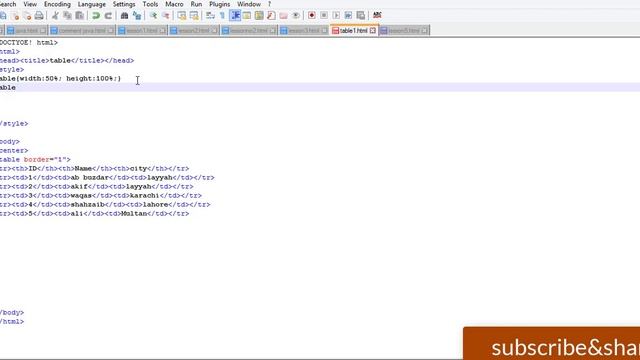Close the lesson5.html tab
The image size is (640, 360).
424,31
